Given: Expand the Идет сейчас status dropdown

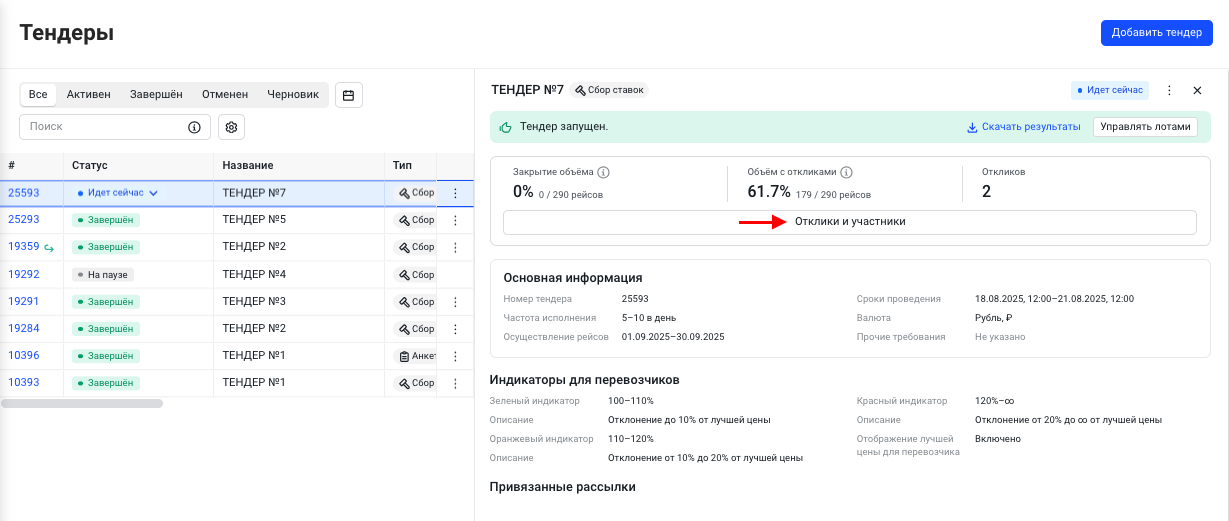Looking at the screenshot, I should 154,193.
